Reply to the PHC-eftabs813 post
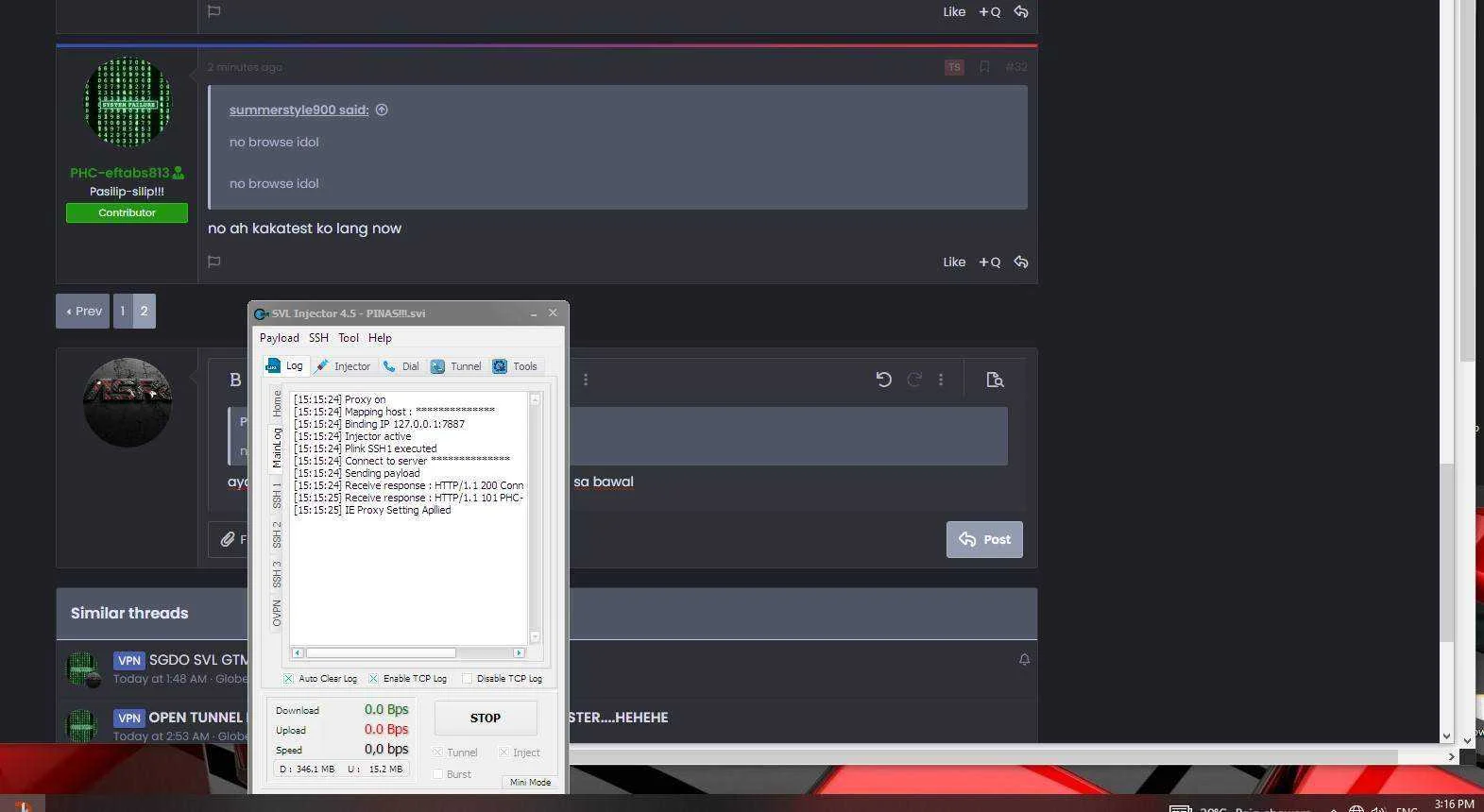1484x812 pixels. (1021, 262)
